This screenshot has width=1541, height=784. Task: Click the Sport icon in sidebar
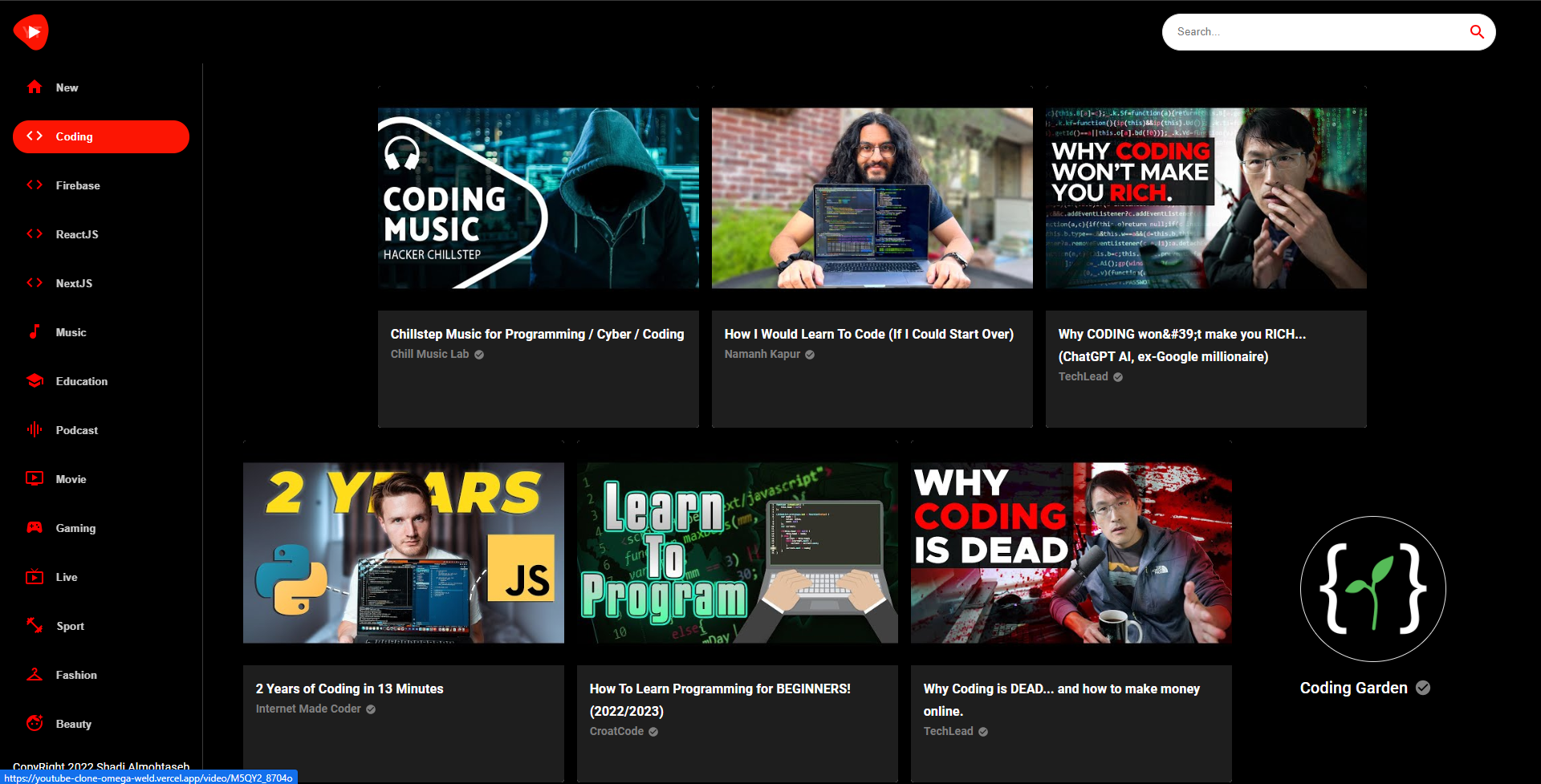pyautogui.click(x=35, y=626)
